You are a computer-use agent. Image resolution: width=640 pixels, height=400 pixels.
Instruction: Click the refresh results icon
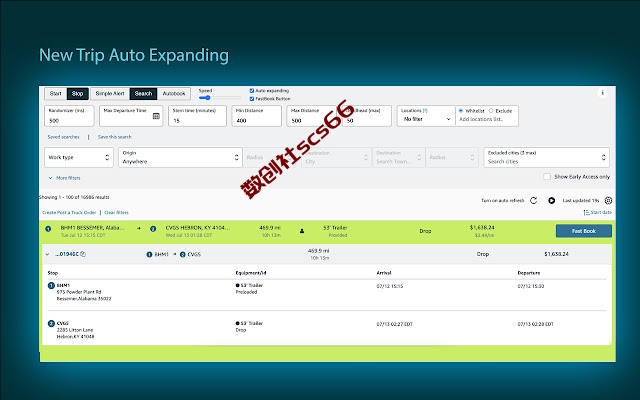point(533,200)
